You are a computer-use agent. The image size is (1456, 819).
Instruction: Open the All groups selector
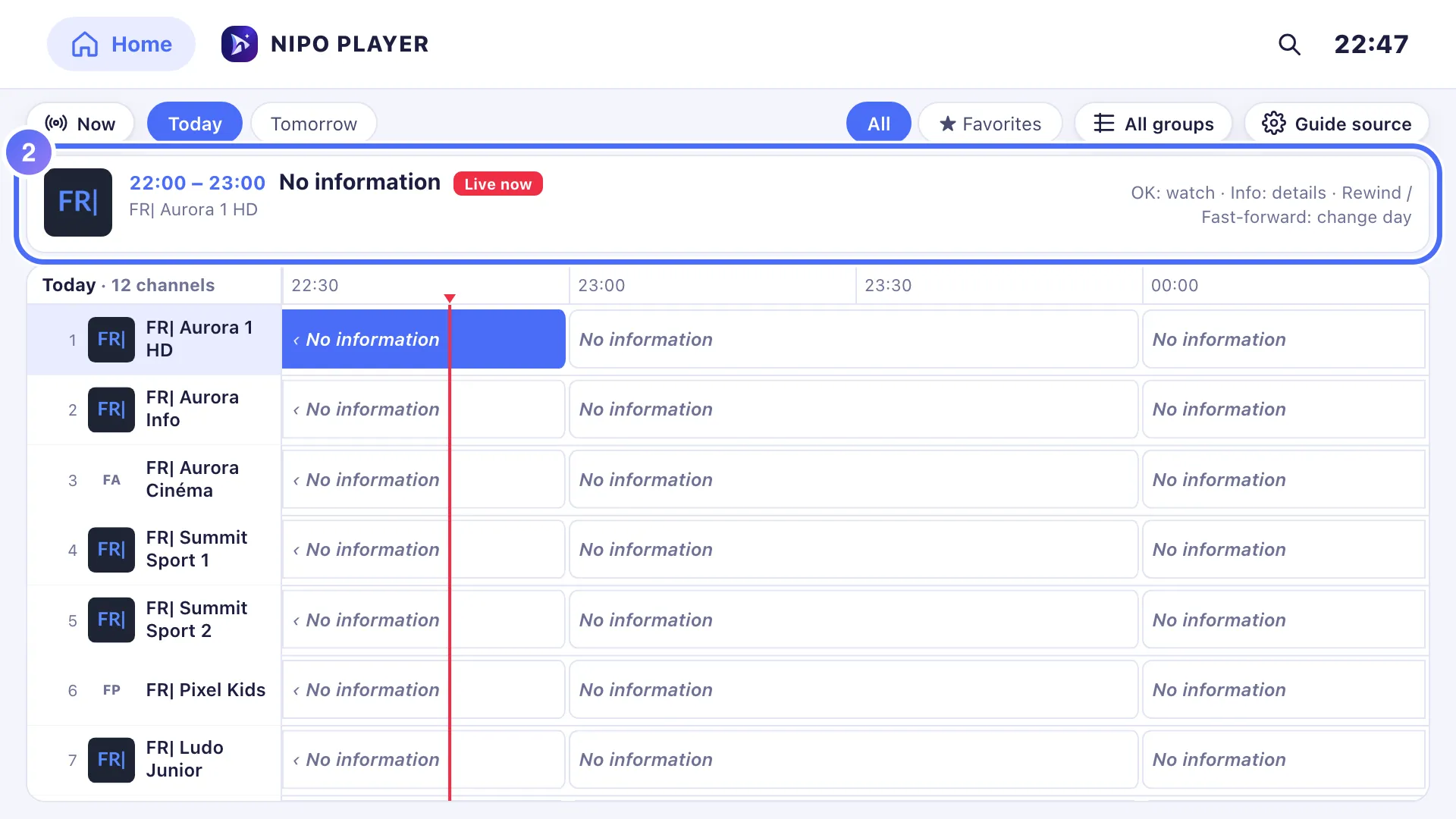[1153, 124]
